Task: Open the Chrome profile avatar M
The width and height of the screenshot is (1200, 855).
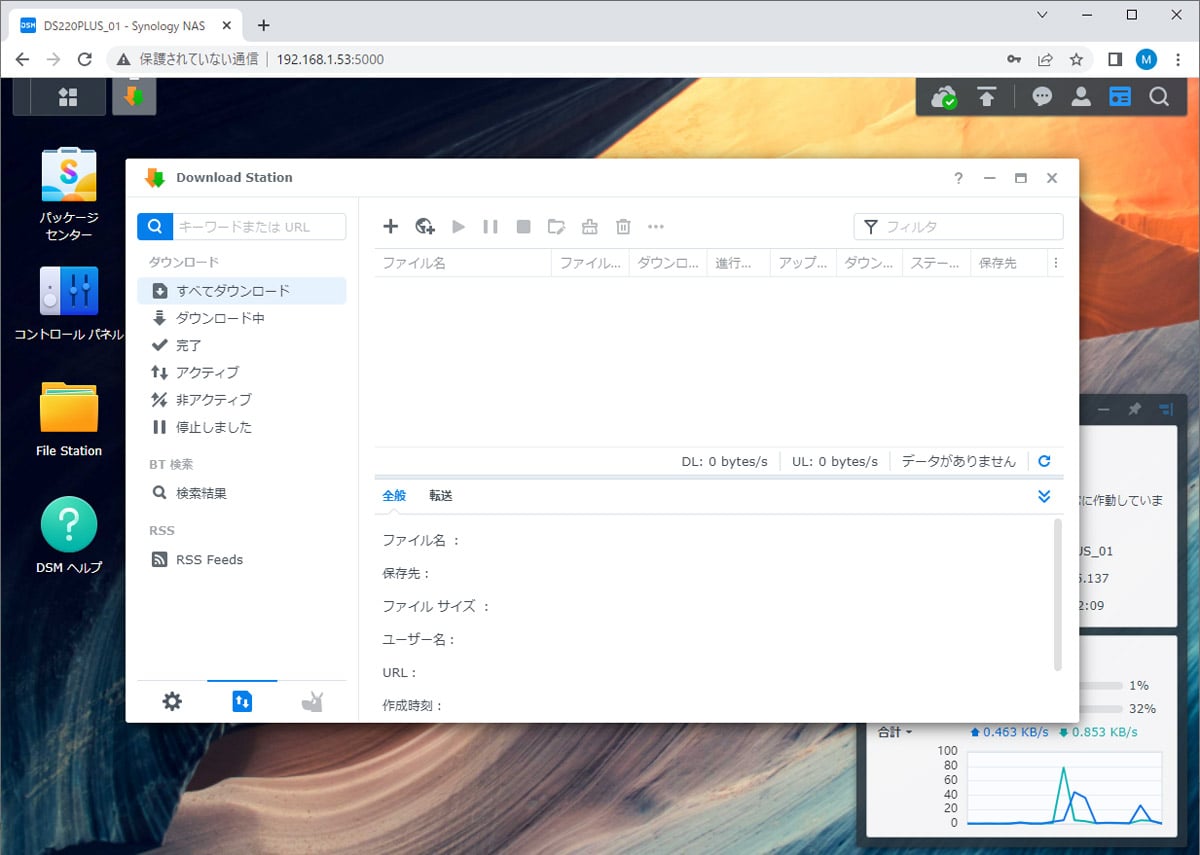Action: 1146,59
